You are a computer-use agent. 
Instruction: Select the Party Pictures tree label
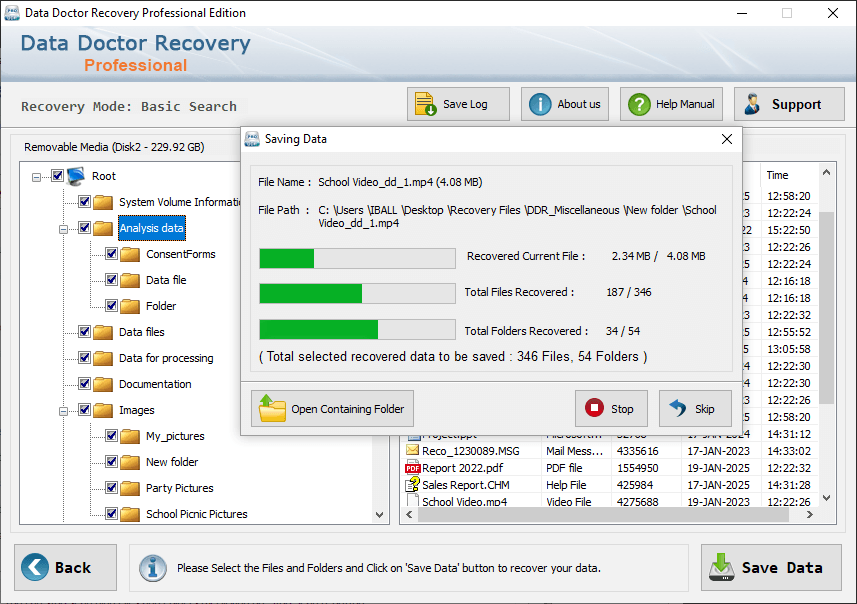click(179, 488)
